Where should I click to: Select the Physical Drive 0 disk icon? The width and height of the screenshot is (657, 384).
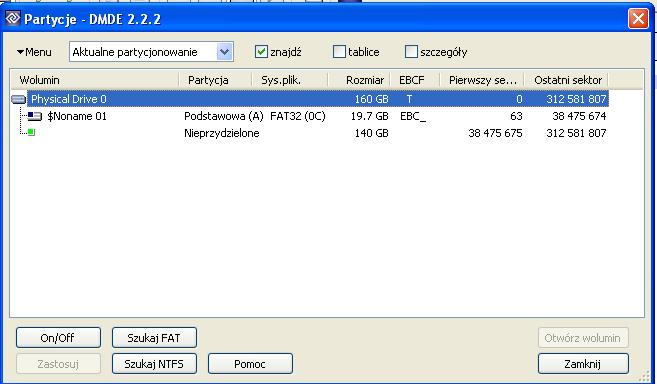(18, 99)
